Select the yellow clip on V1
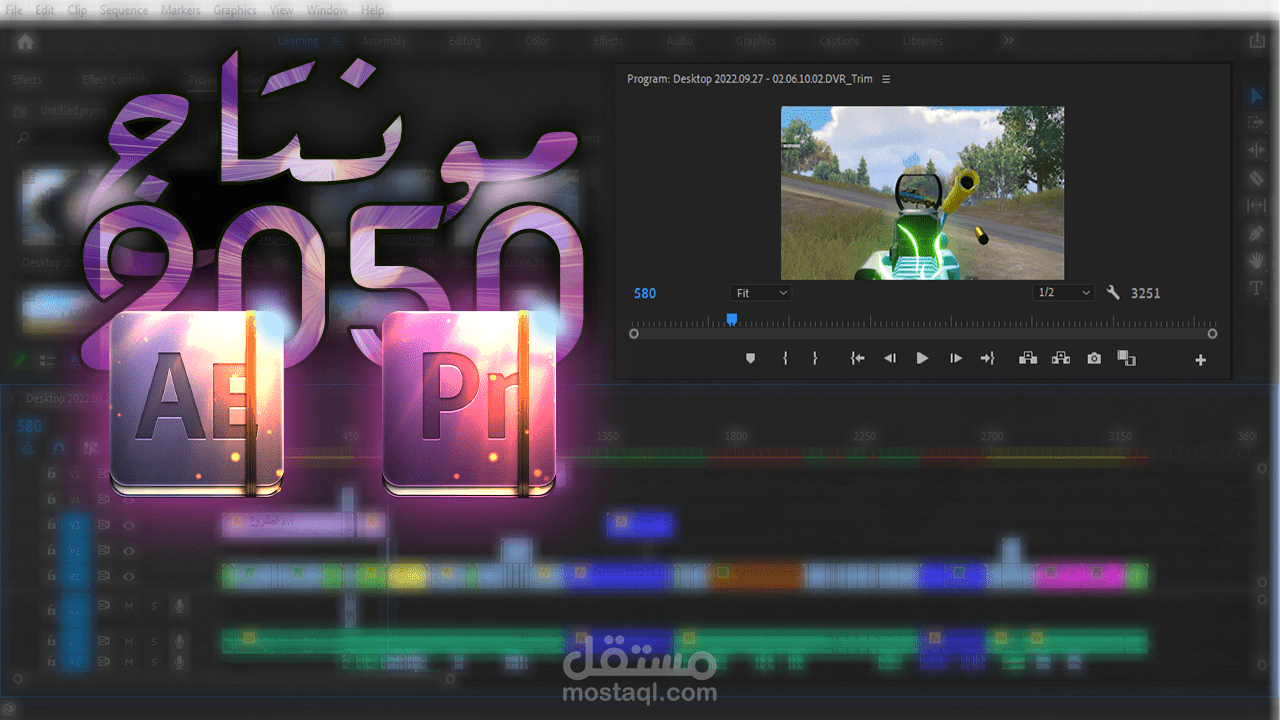This screenshot has width=1280, height=720. 406,576
